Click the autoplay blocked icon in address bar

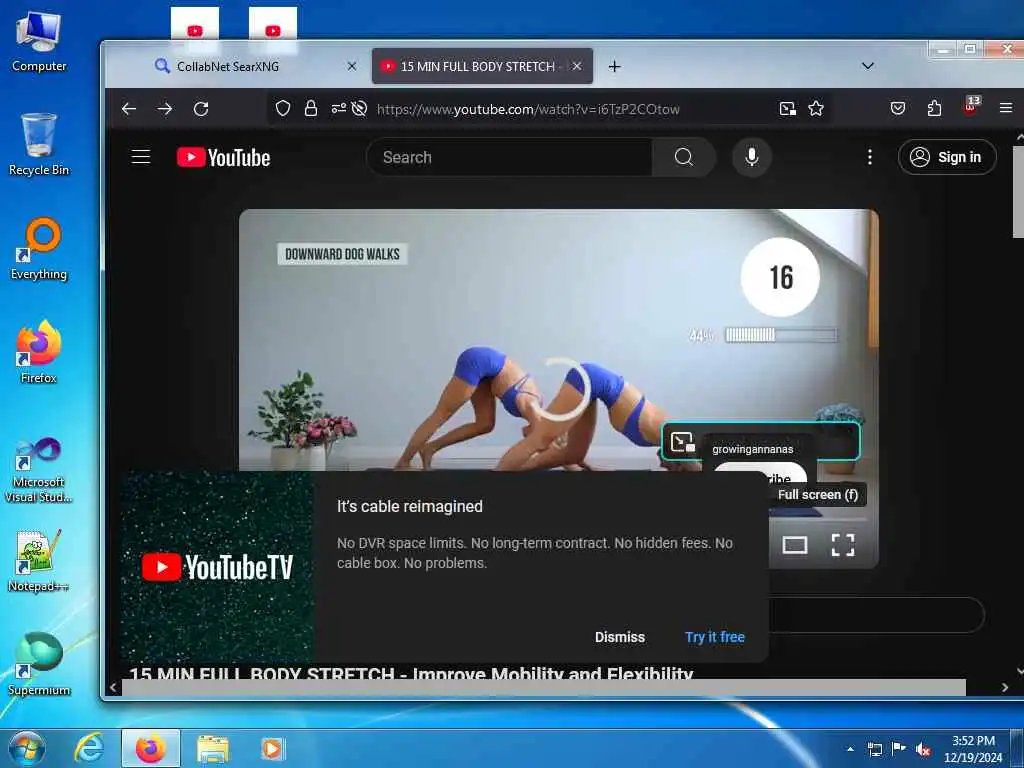click(359, 108)
